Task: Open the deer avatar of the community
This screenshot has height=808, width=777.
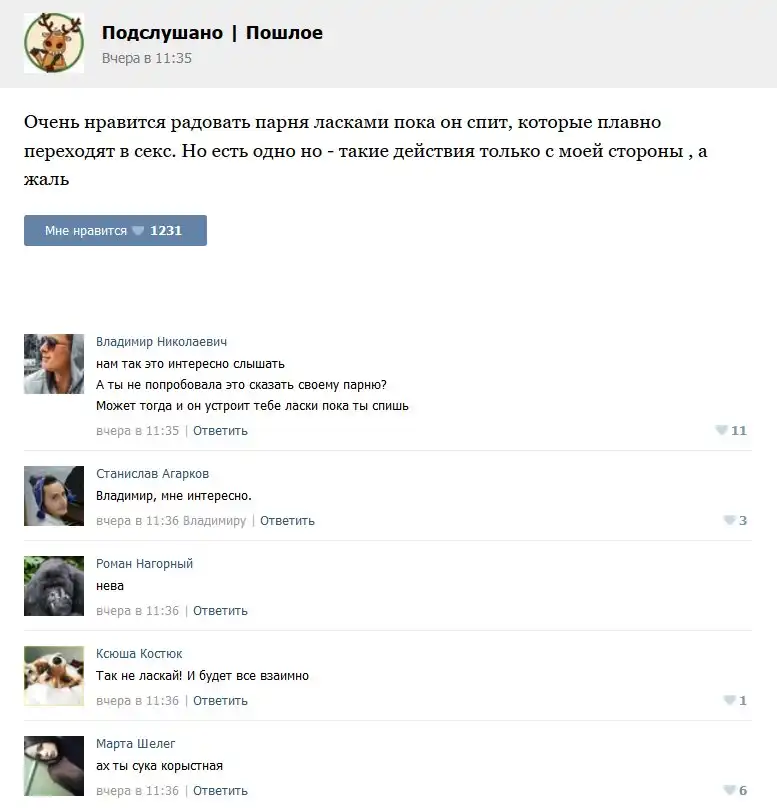Action: point(54,43)
